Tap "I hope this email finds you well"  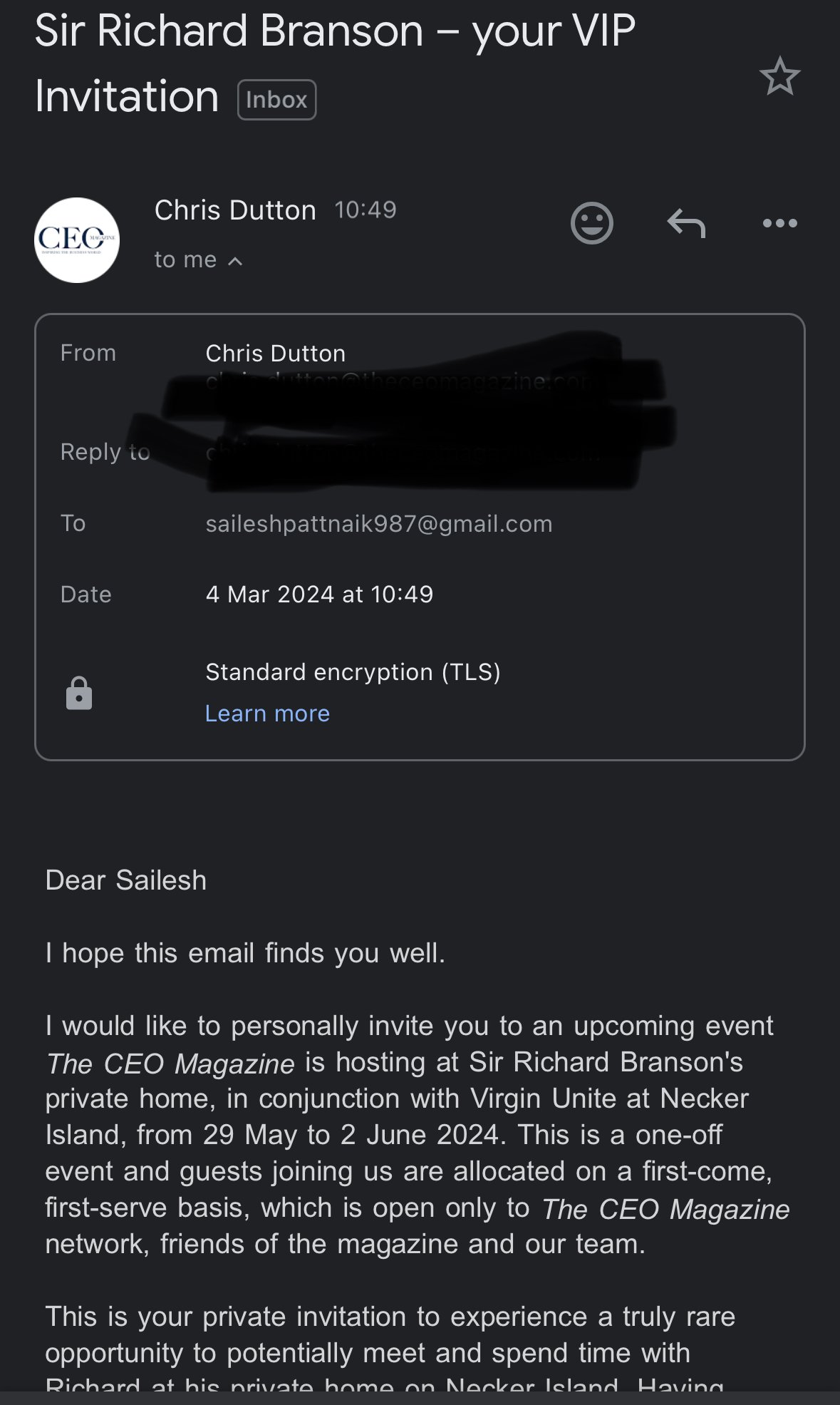coord(245,953)
